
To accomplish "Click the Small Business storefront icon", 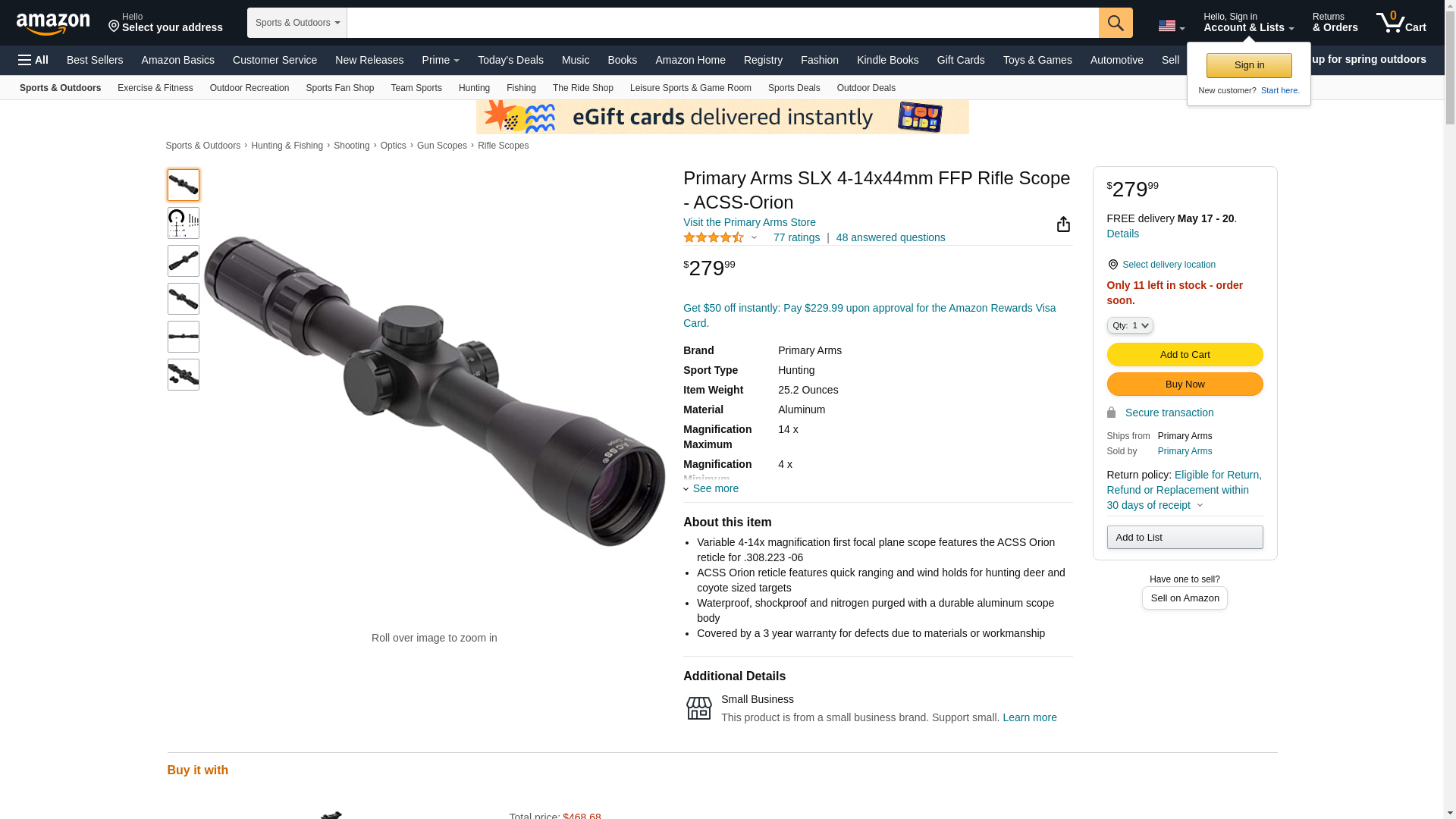I will click(x=699, y=708).
